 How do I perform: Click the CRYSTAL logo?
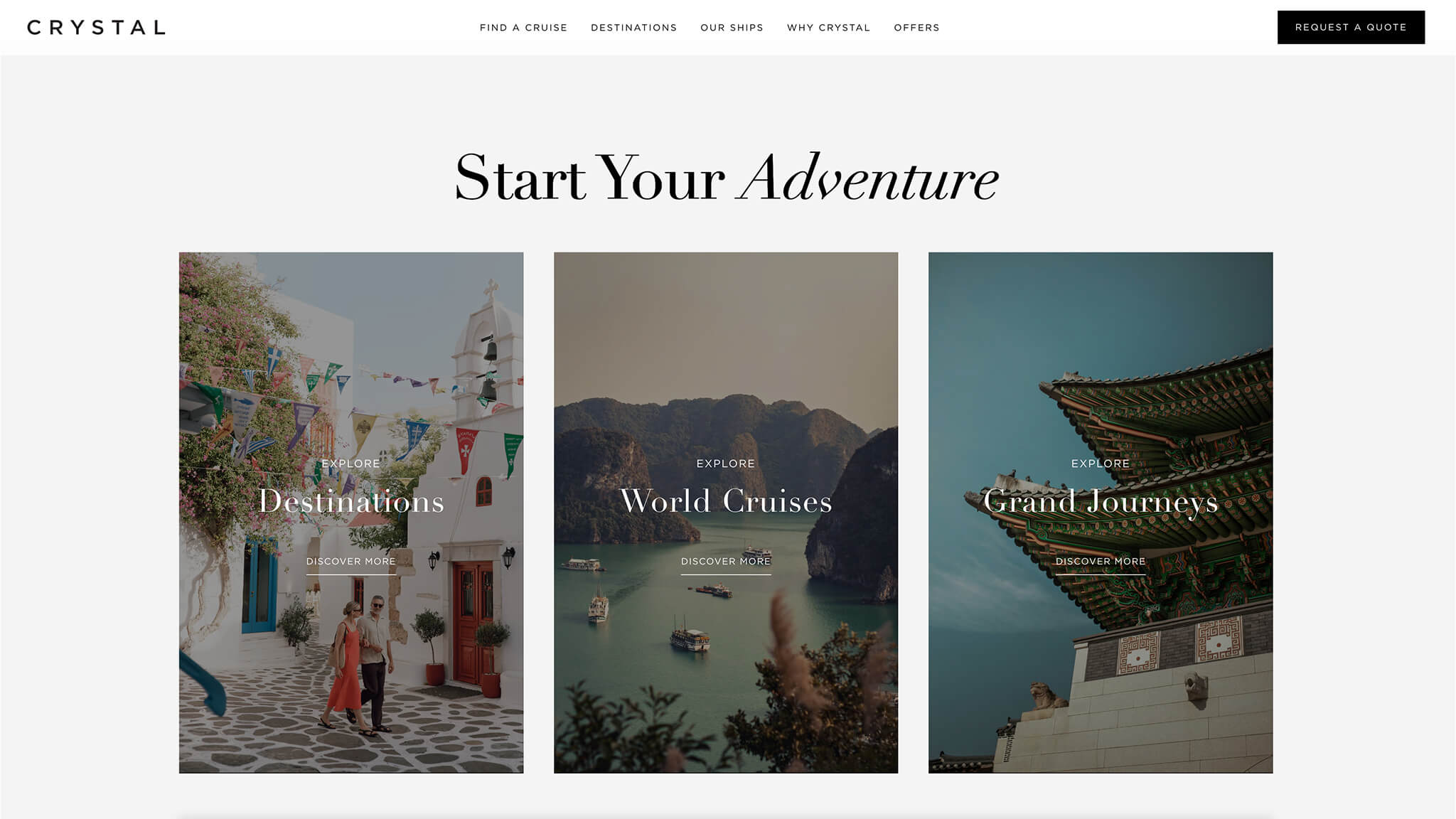pyautogui.click(x=96, y=28)
